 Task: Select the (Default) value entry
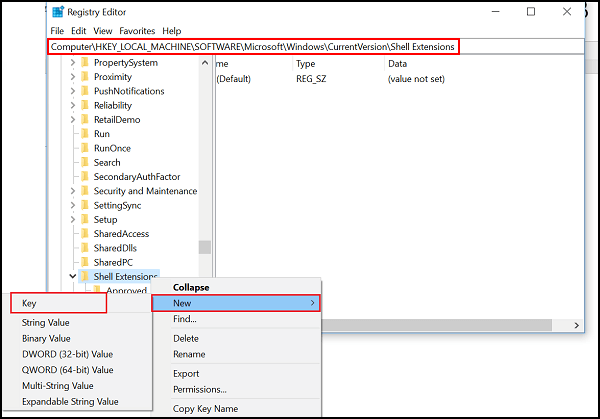click(233, 79)
